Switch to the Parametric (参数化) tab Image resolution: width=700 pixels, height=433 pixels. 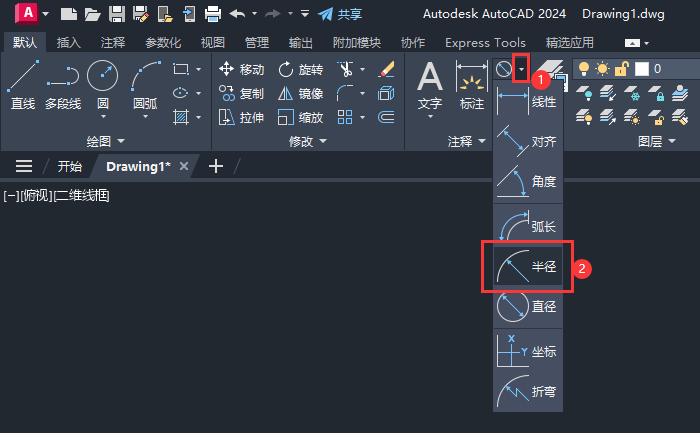pyautogui.click(x=163, y=43)
